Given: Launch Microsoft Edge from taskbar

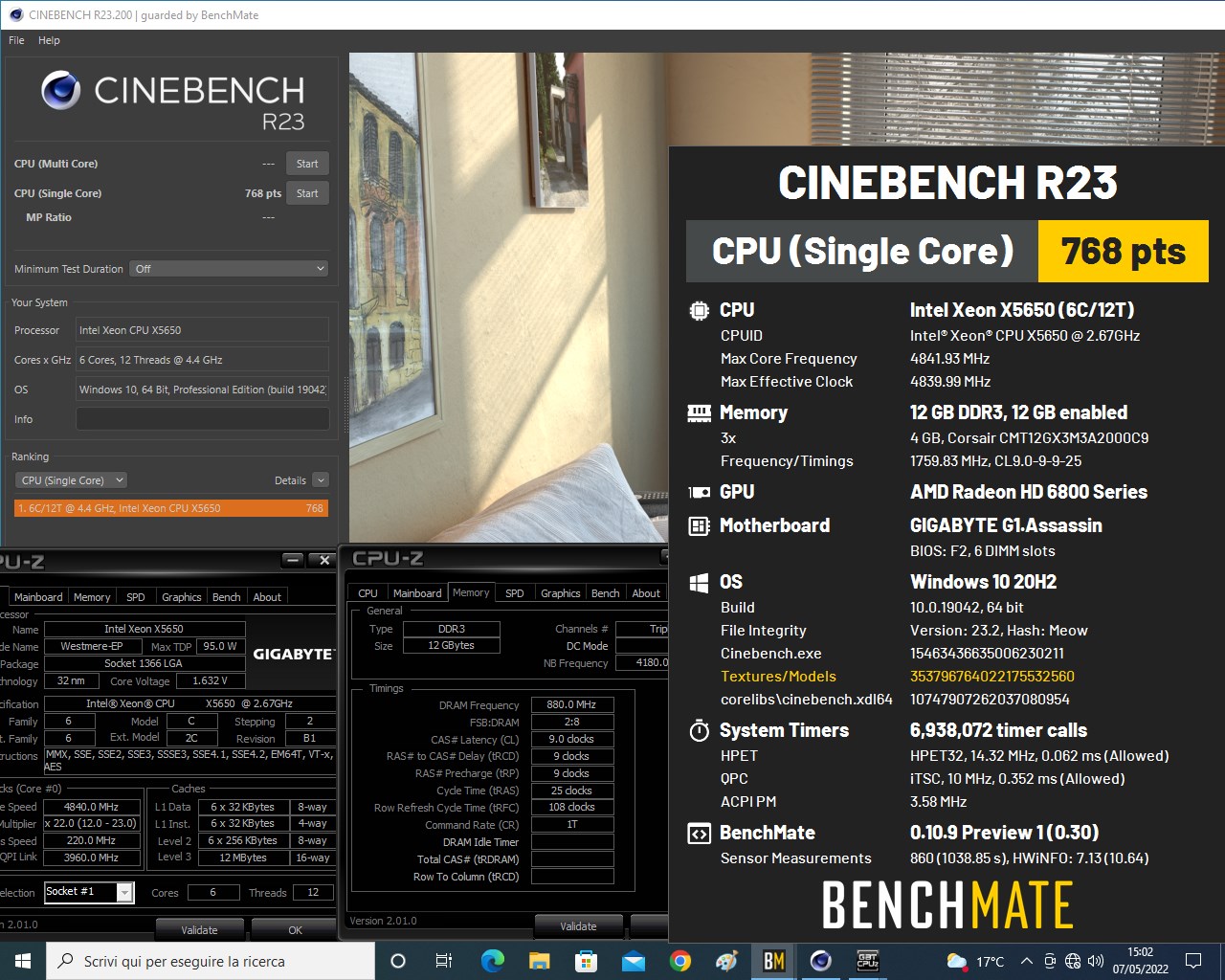Looking at the screenshot, I should click(492, 961).
